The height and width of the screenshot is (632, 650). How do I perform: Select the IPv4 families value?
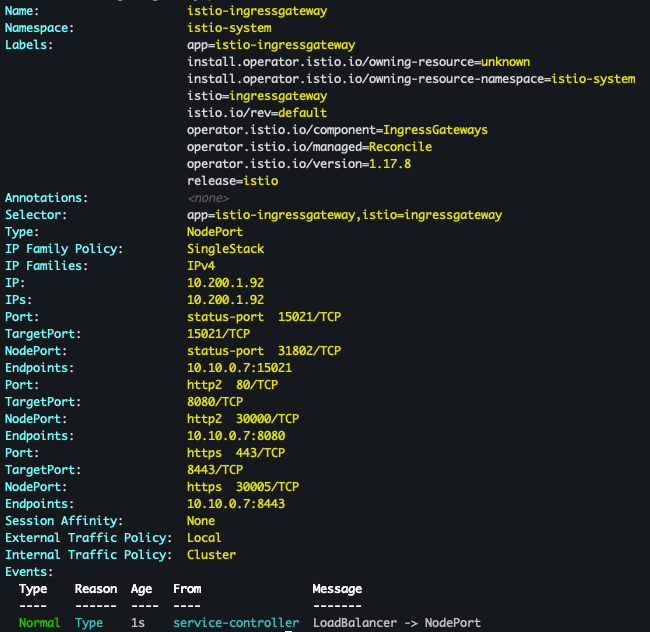tap(201, 266)
